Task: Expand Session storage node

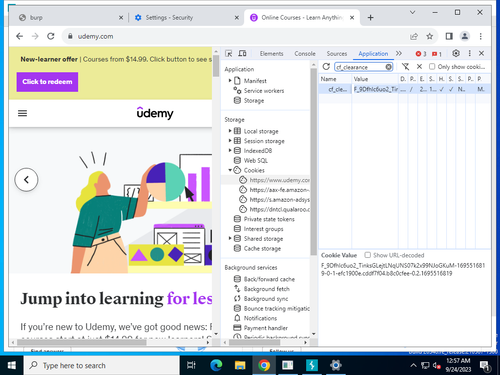Action: pos(230,141)
